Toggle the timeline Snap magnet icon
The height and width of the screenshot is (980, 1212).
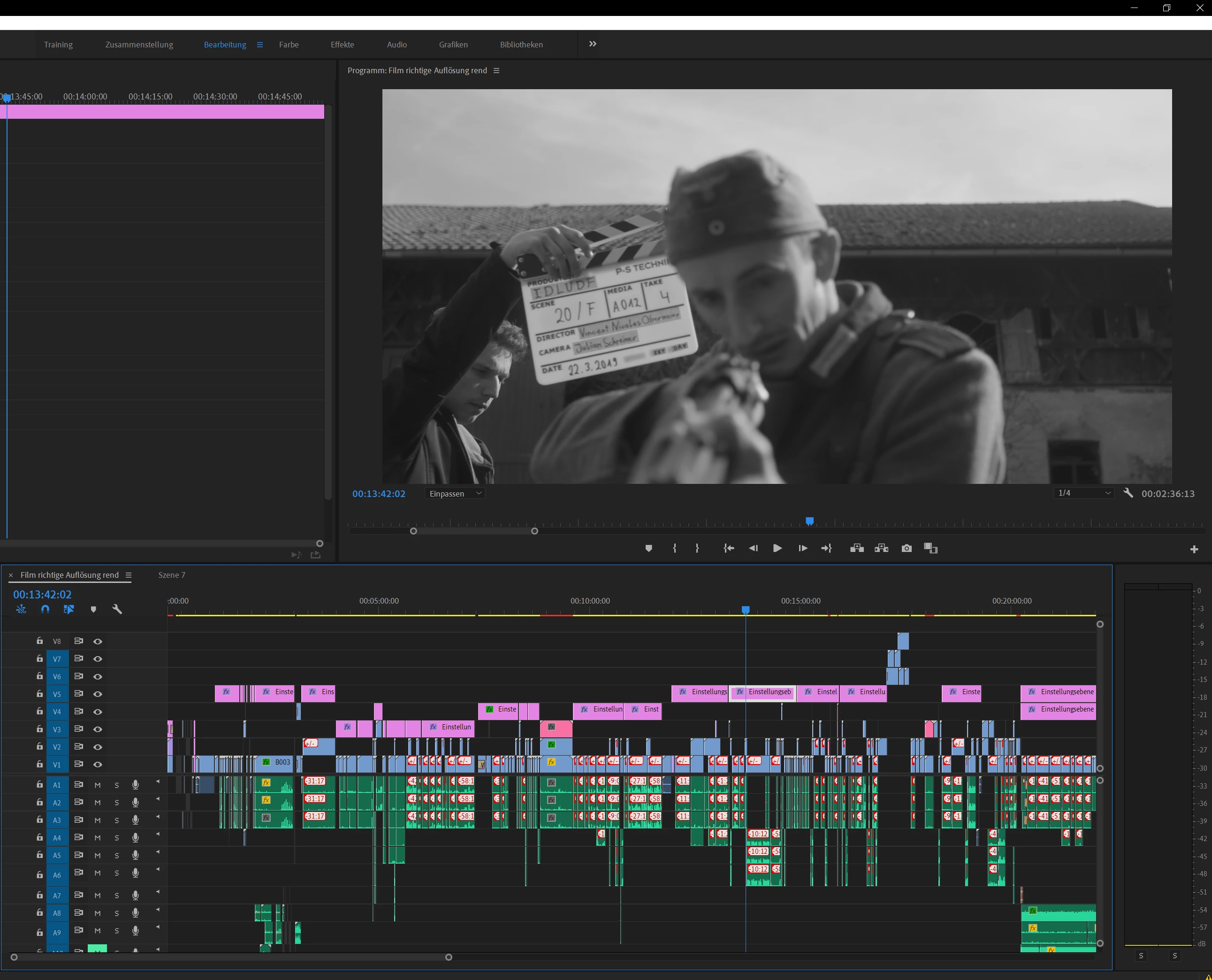(x=45, y=609)
